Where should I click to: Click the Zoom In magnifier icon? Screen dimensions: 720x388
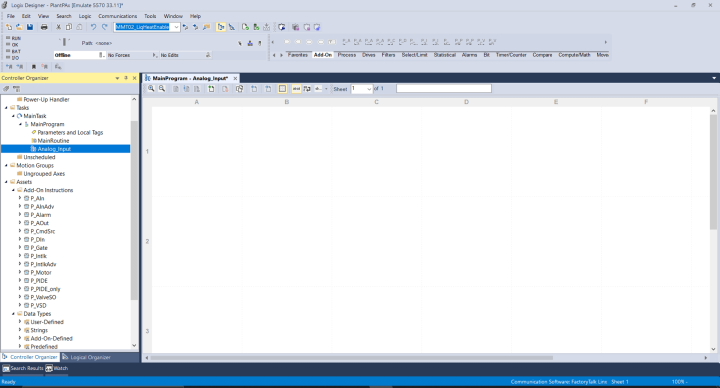[x=151, y=89]
